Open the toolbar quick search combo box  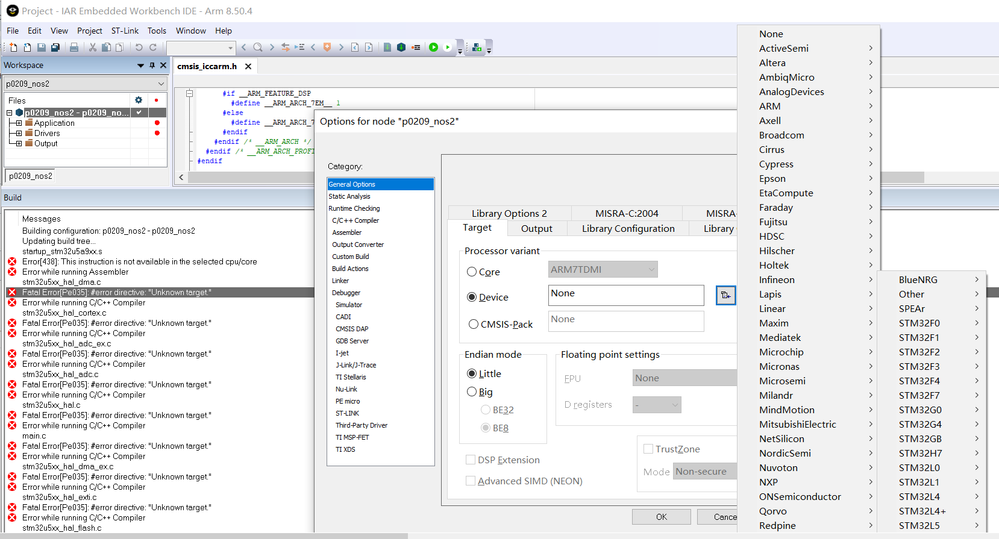click(201, 47)
